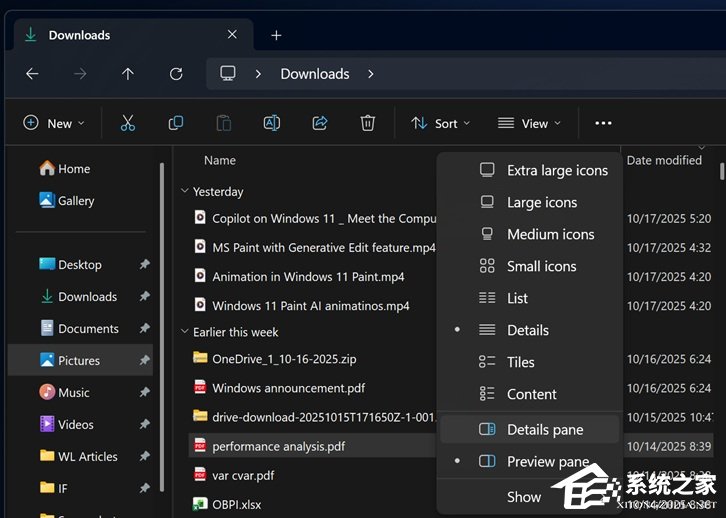Click the Rename icon in toolbar

(271, 123)
